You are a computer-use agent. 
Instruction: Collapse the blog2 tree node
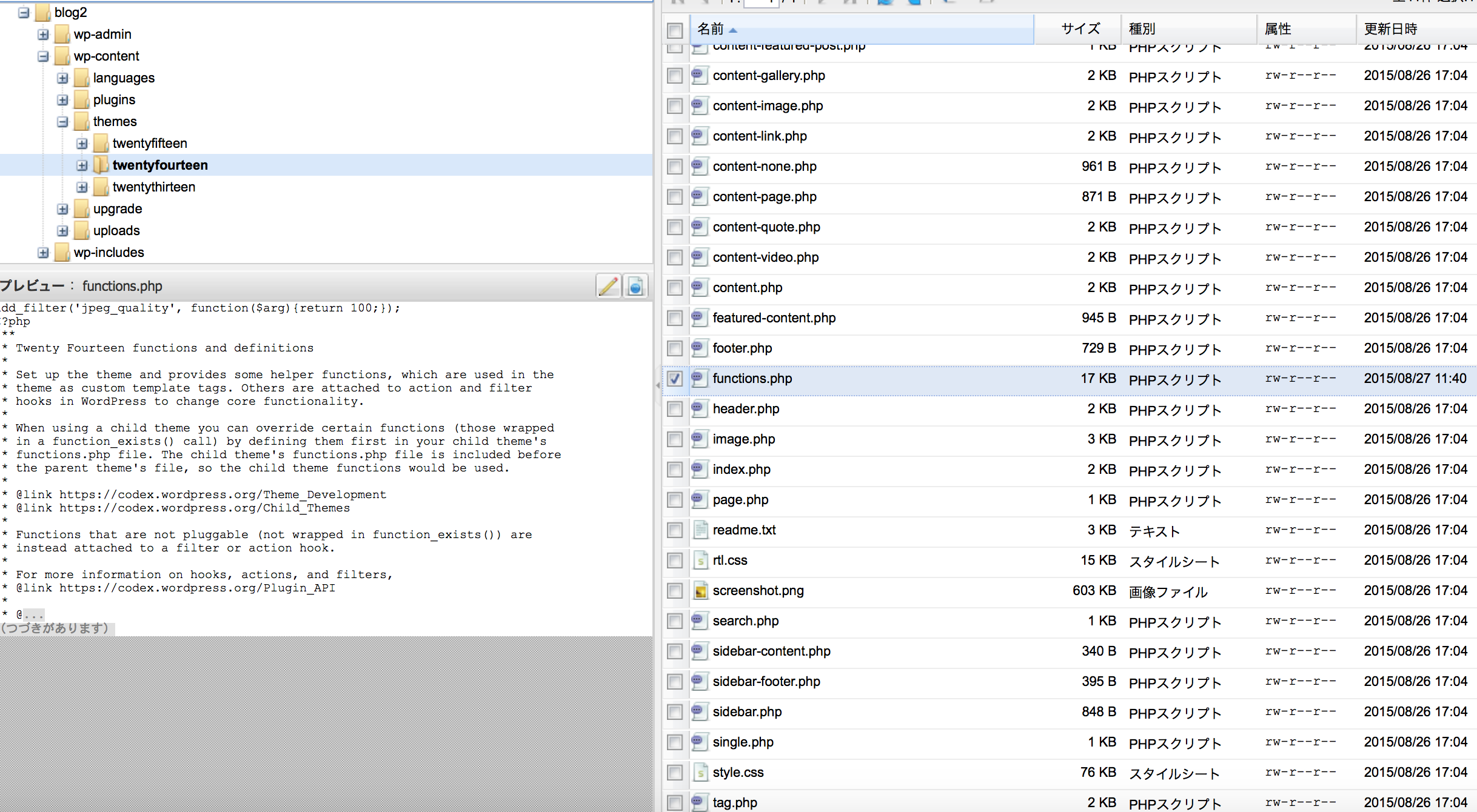[24, 12]
